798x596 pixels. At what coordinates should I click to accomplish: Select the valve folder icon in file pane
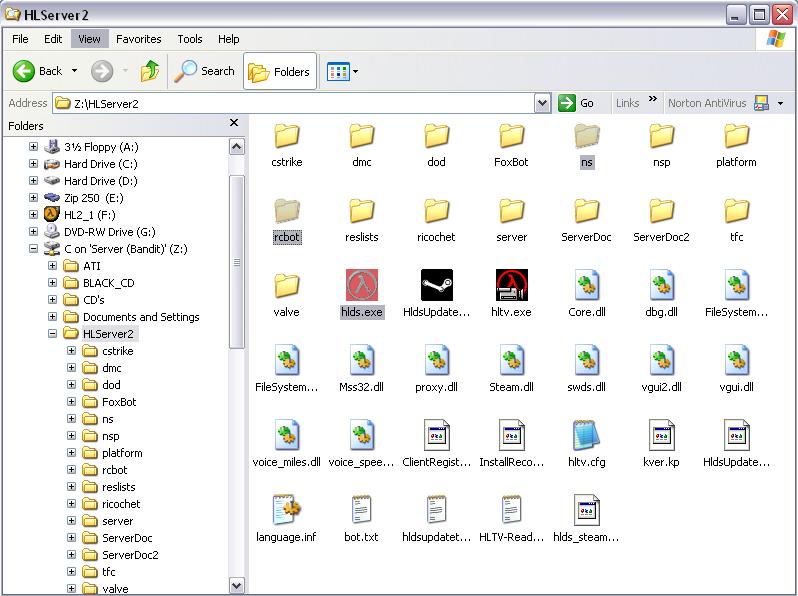(287, 286)
